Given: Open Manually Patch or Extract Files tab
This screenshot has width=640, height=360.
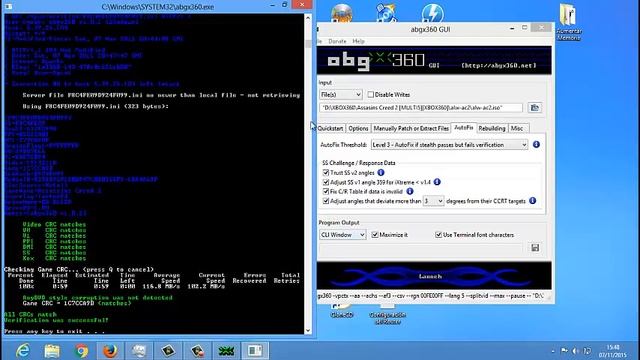Looking at the screenshot, I should [x=411, y=128].
